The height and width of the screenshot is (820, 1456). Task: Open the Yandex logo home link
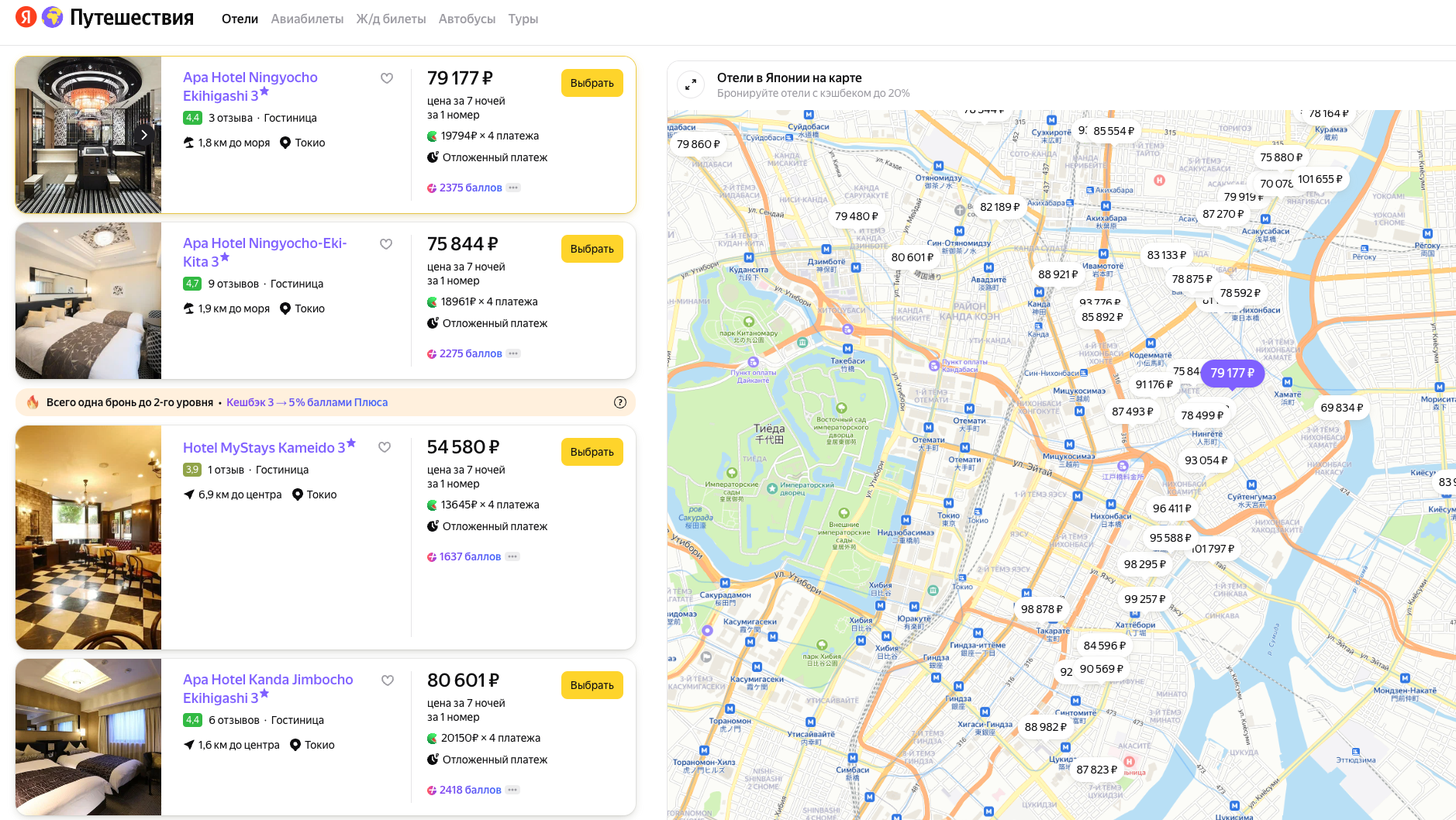click(x=26, y=17)
